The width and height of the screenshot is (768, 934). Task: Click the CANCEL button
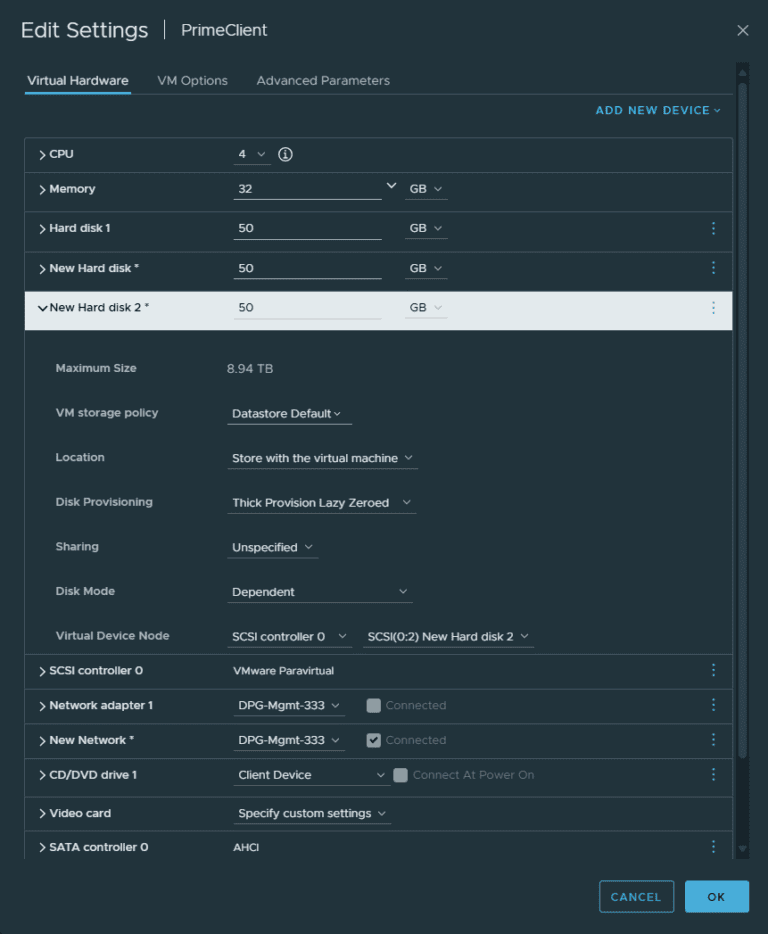636,896
